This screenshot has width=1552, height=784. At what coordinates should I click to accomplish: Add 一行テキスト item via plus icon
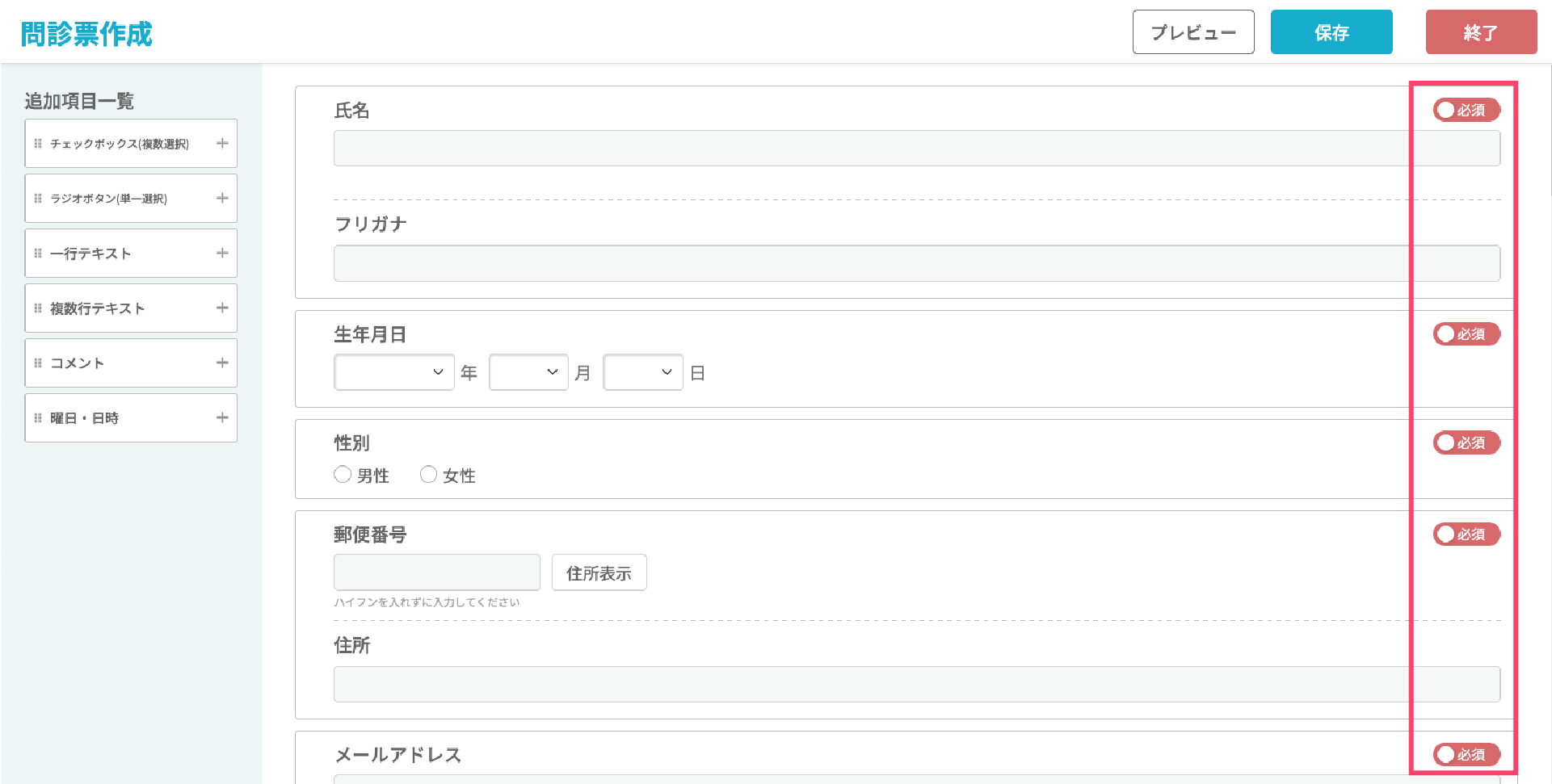click(222, 254)
